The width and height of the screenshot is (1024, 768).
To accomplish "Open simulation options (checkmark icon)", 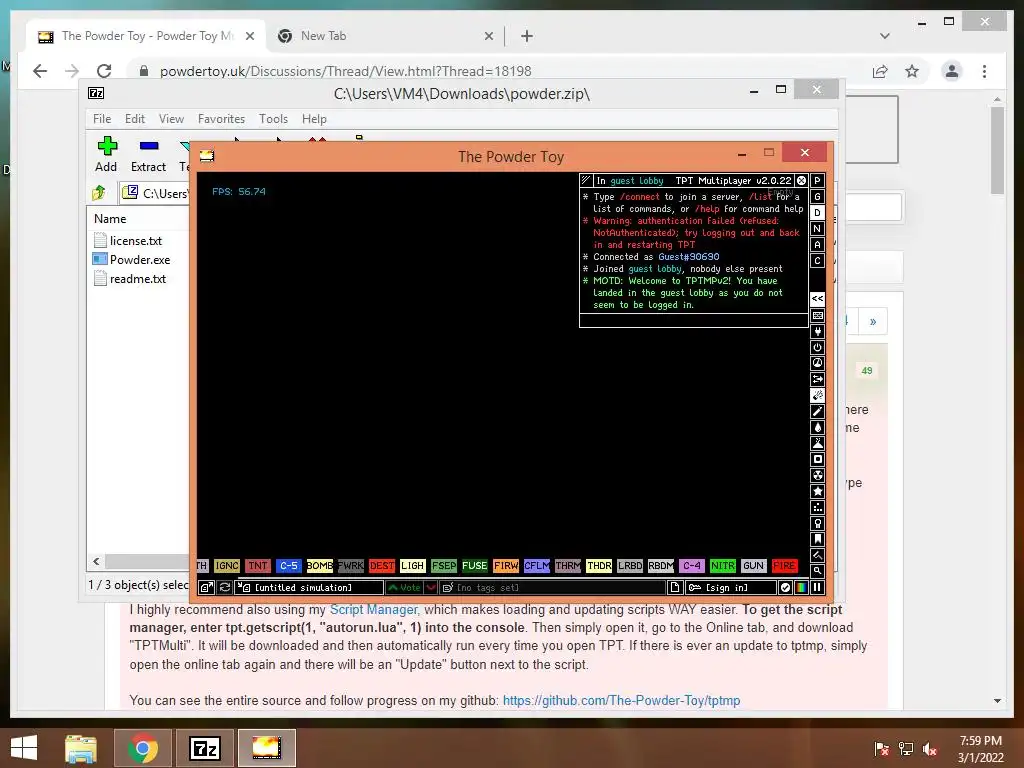I will click(785, 587).
